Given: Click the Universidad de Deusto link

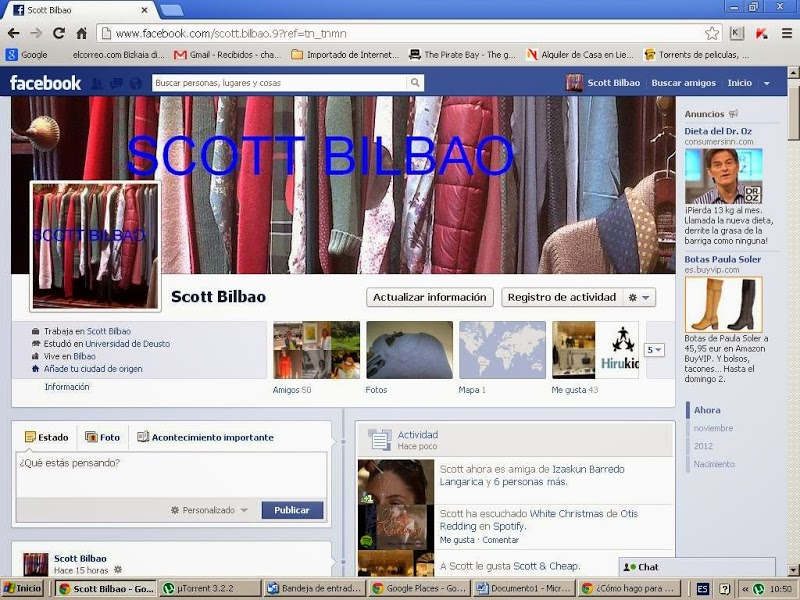Looking at the screenshot, I should tap(128, 344).
